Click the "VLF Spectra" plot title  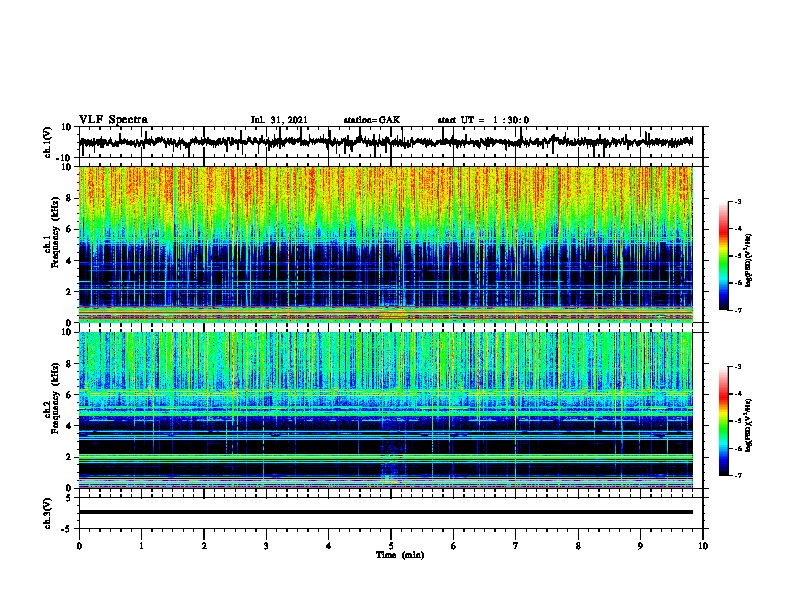click(113, 120)
